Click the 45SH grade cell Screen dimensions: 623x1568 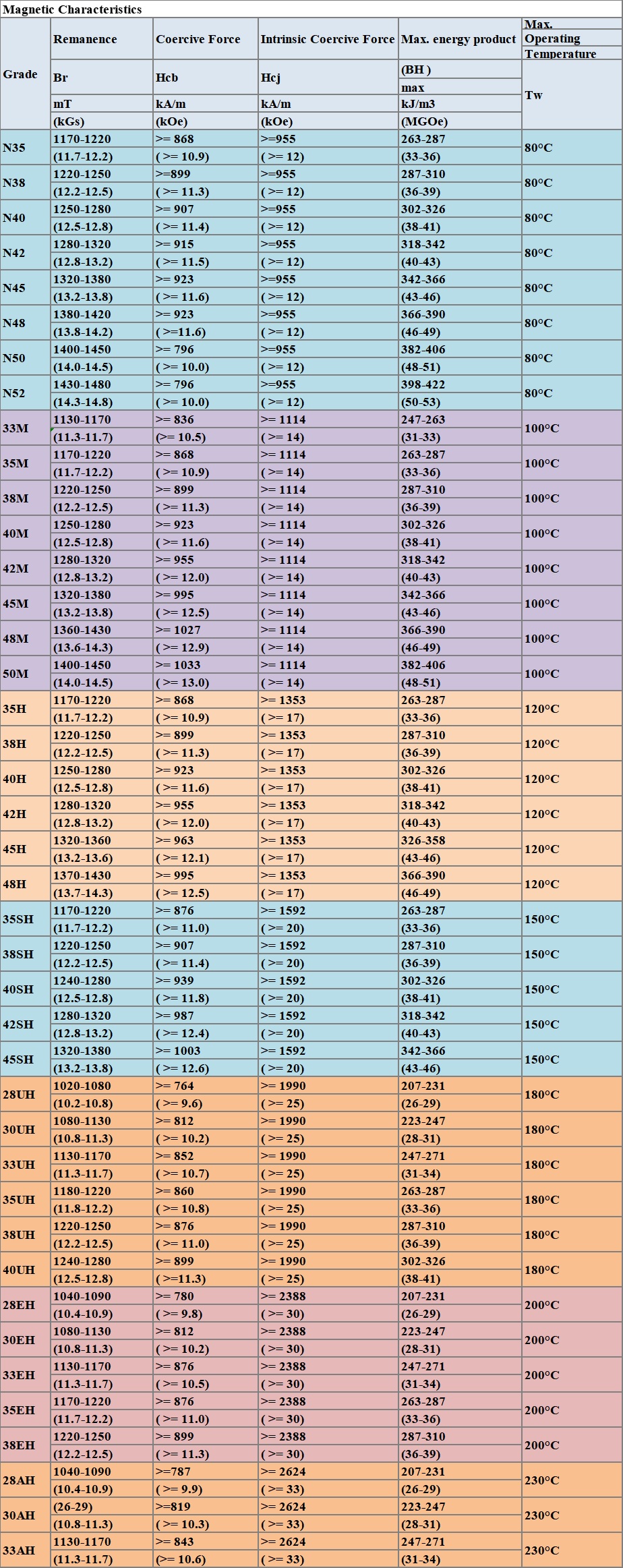click(26, 1059)
